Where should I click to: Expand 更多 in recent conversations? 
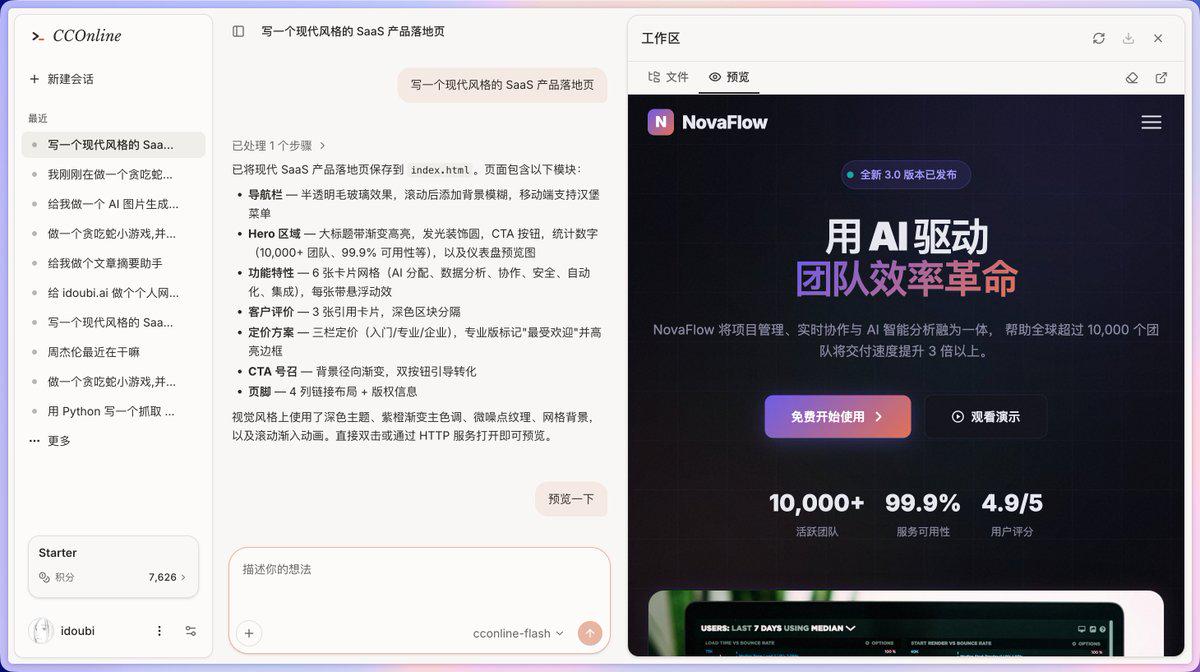pyautogui.click(x=50, y=440)
